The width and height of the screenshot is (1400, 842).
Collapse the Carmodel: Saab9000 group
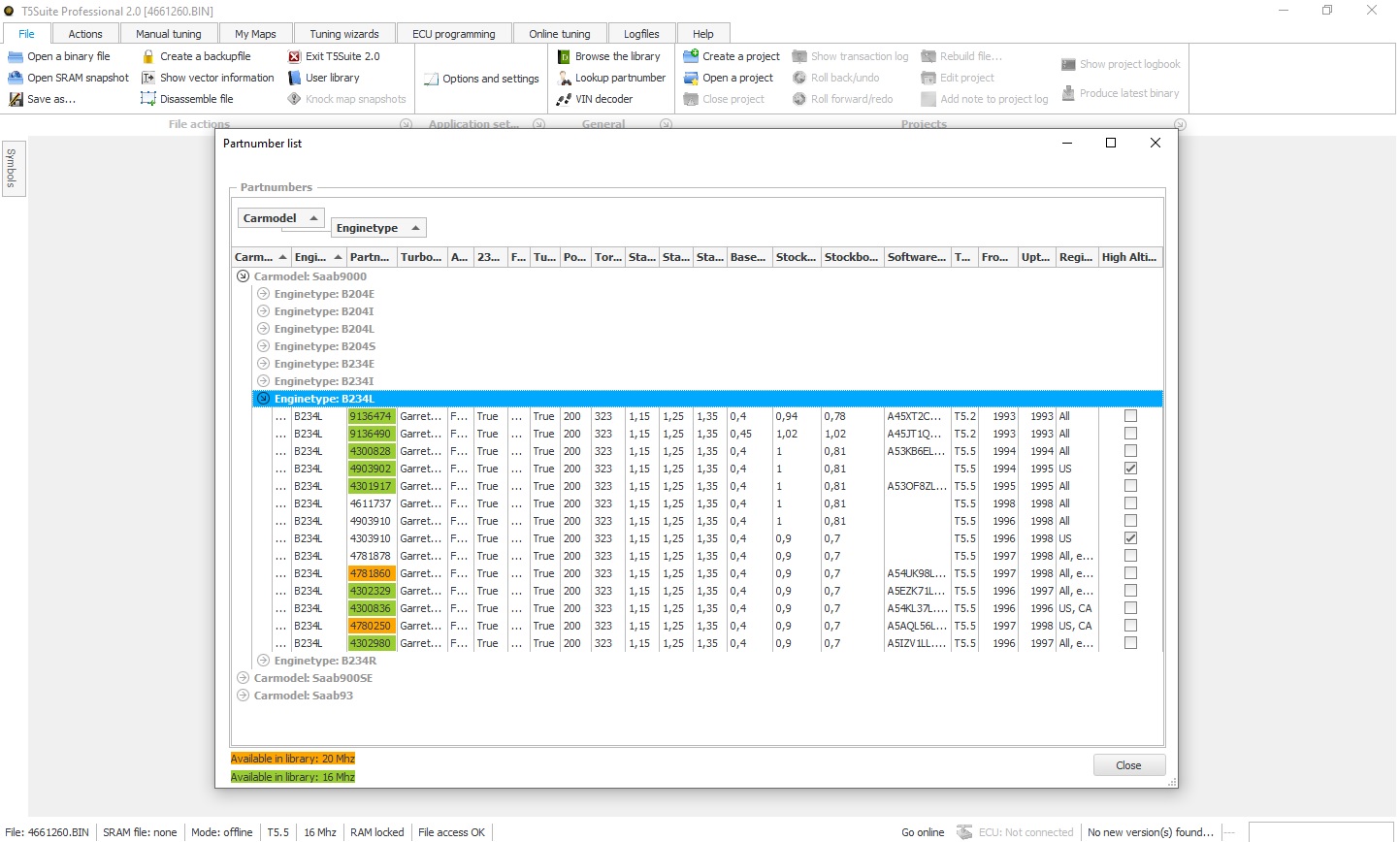click(243, 276)
